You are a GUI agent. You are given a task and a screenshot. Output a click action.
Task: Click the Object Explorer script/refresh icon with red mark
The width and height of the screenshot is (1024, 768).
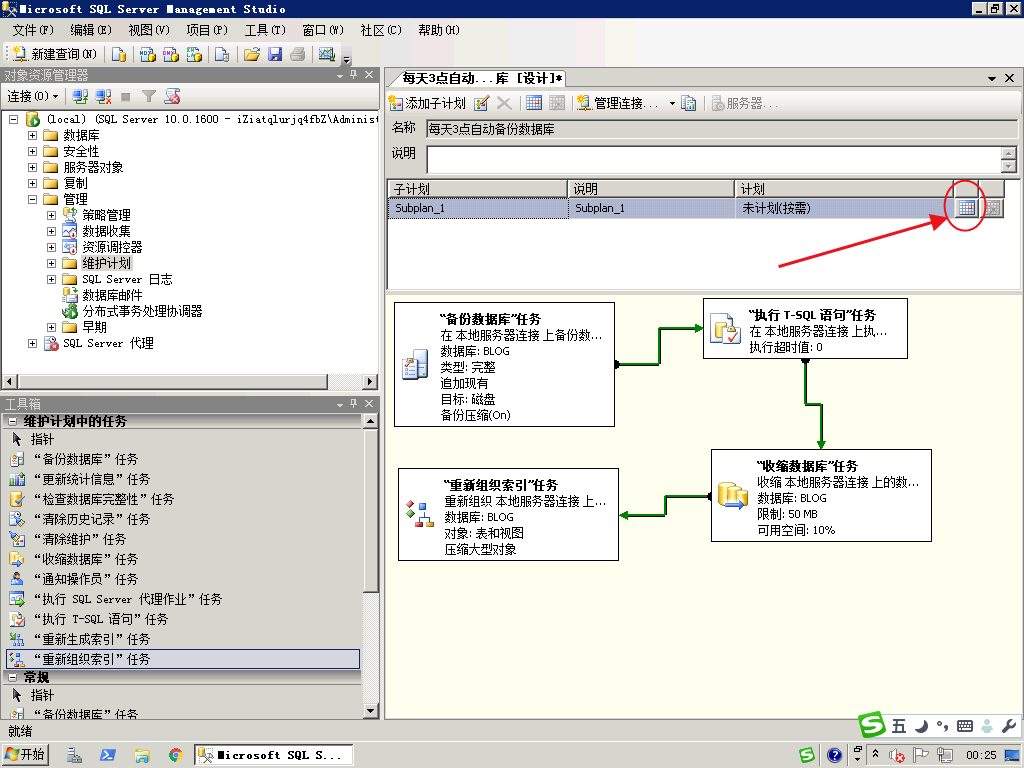172,97
